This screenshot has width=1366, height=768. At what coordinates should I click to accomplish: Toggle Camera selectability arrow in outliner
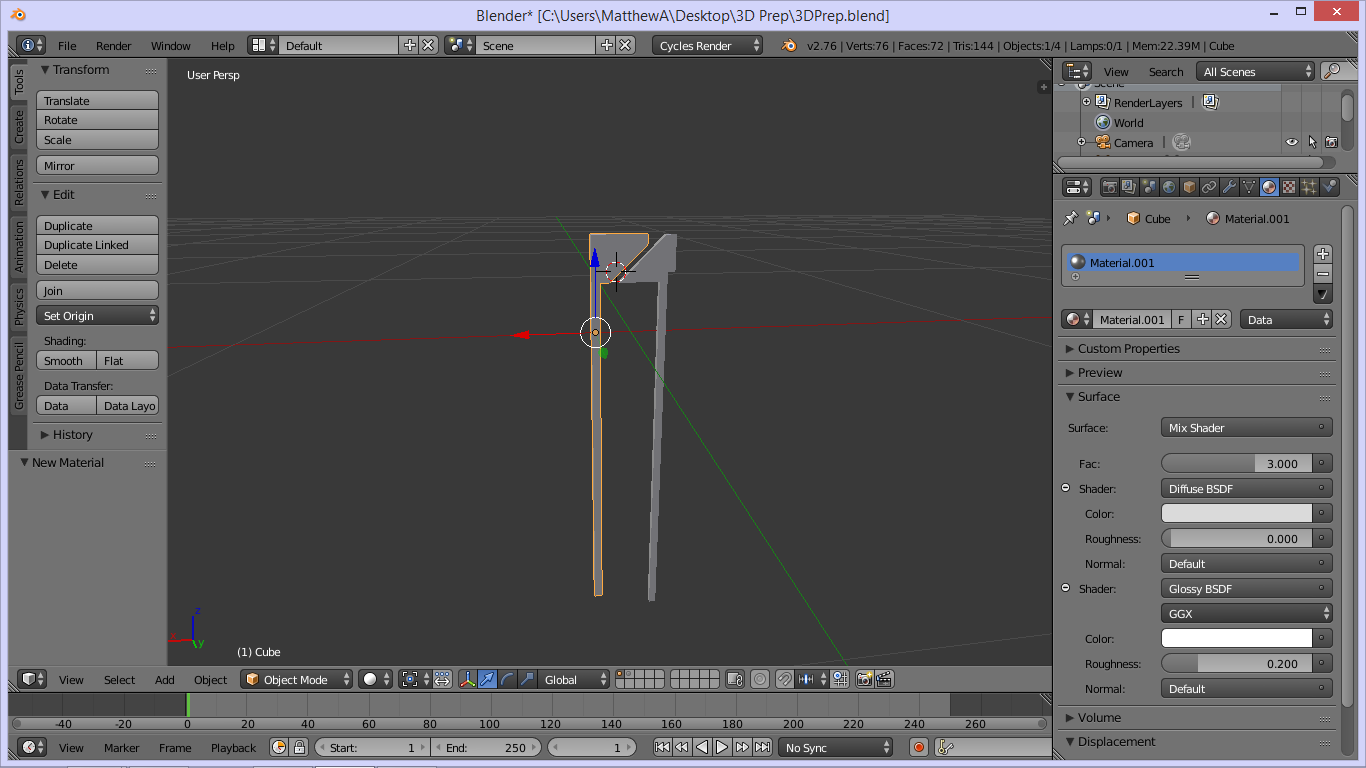(x=1311, y=142)
